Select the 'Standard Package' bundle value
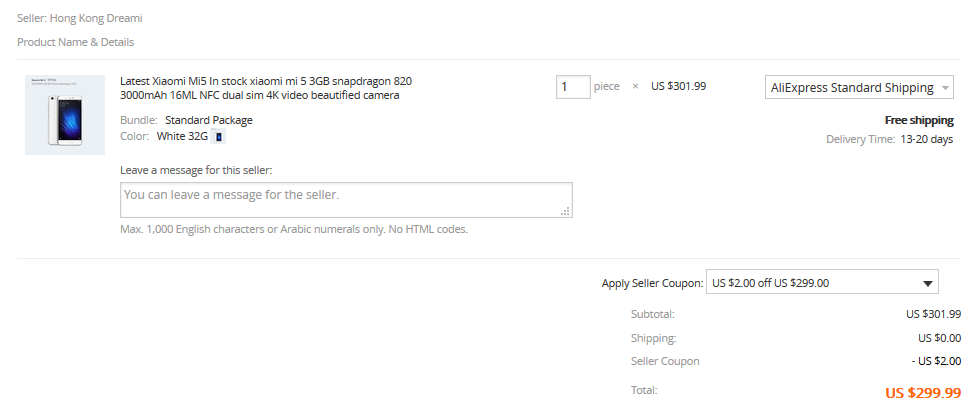 coord(209,120)
